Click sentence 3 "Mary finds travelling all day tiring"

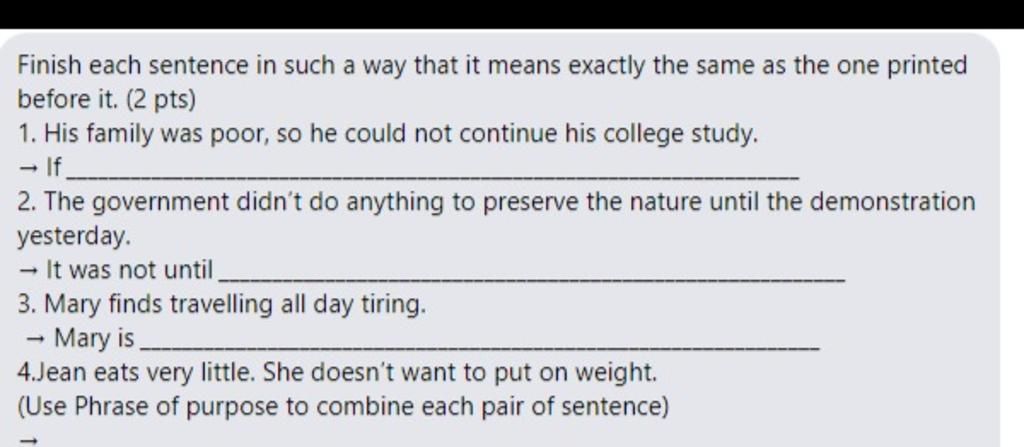pos(221,305)
